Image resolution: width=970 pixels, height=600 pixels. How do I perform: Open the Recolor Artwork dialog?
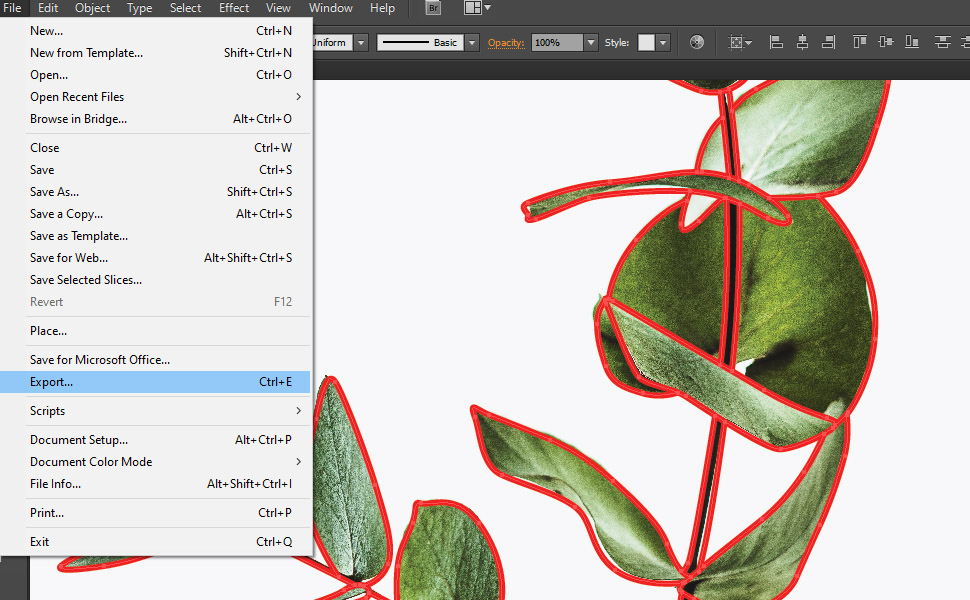(696, 42)
